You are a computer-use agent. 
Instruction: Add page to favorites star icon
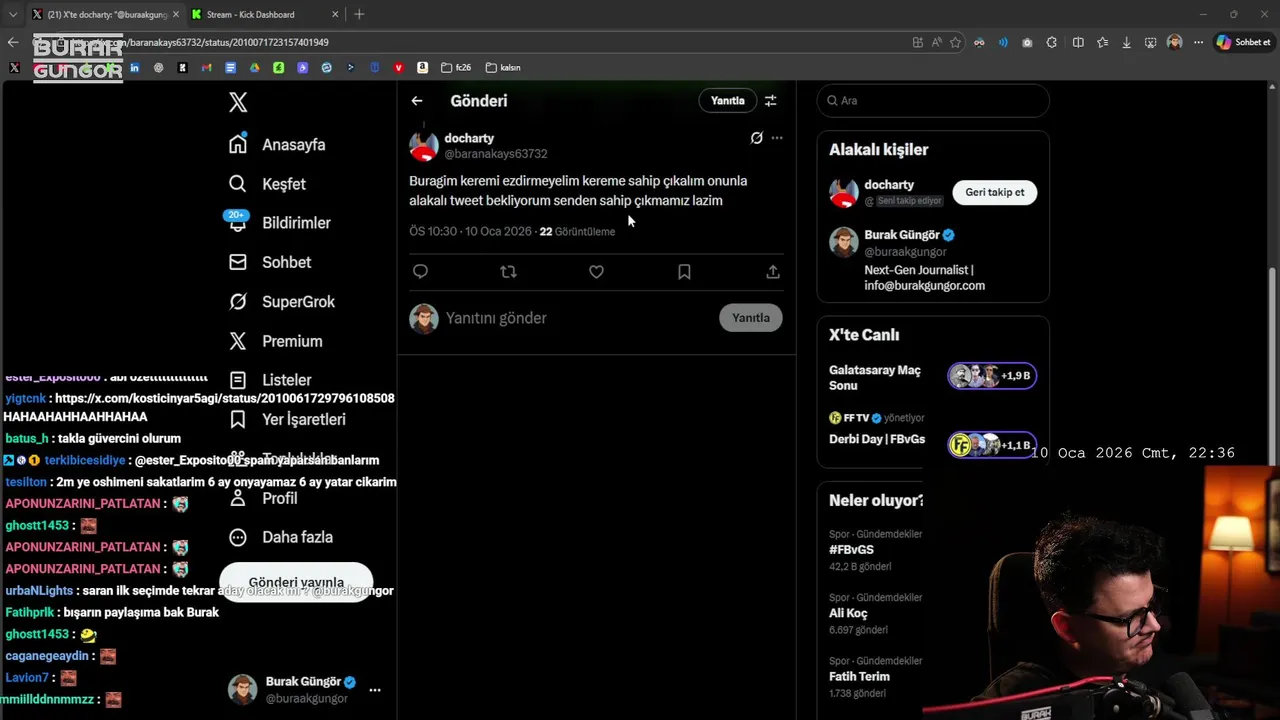pos(955,42)
